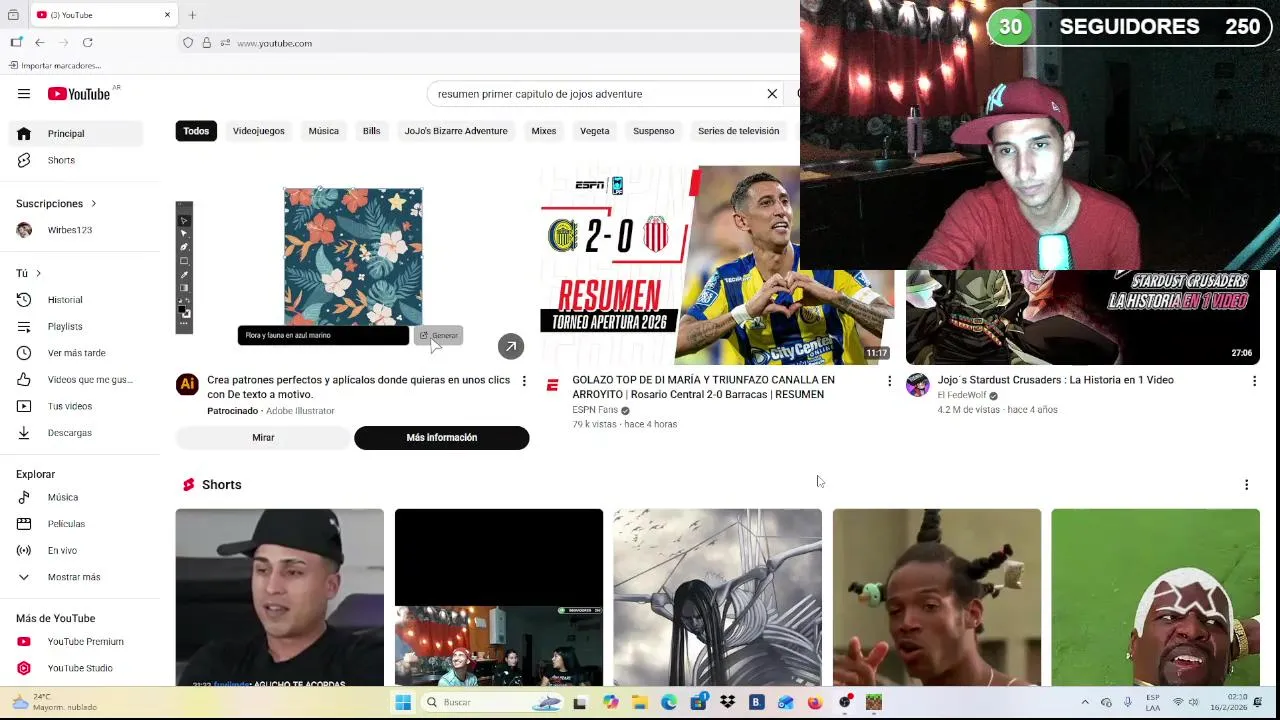The image size is (1280, 720).
Task: Open Playlists in sidebar
Action: point(76,326)
